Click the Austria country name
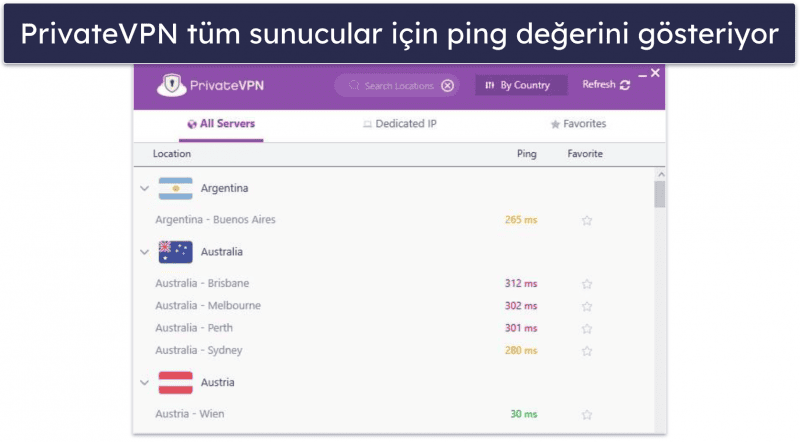 coord(217,383)
